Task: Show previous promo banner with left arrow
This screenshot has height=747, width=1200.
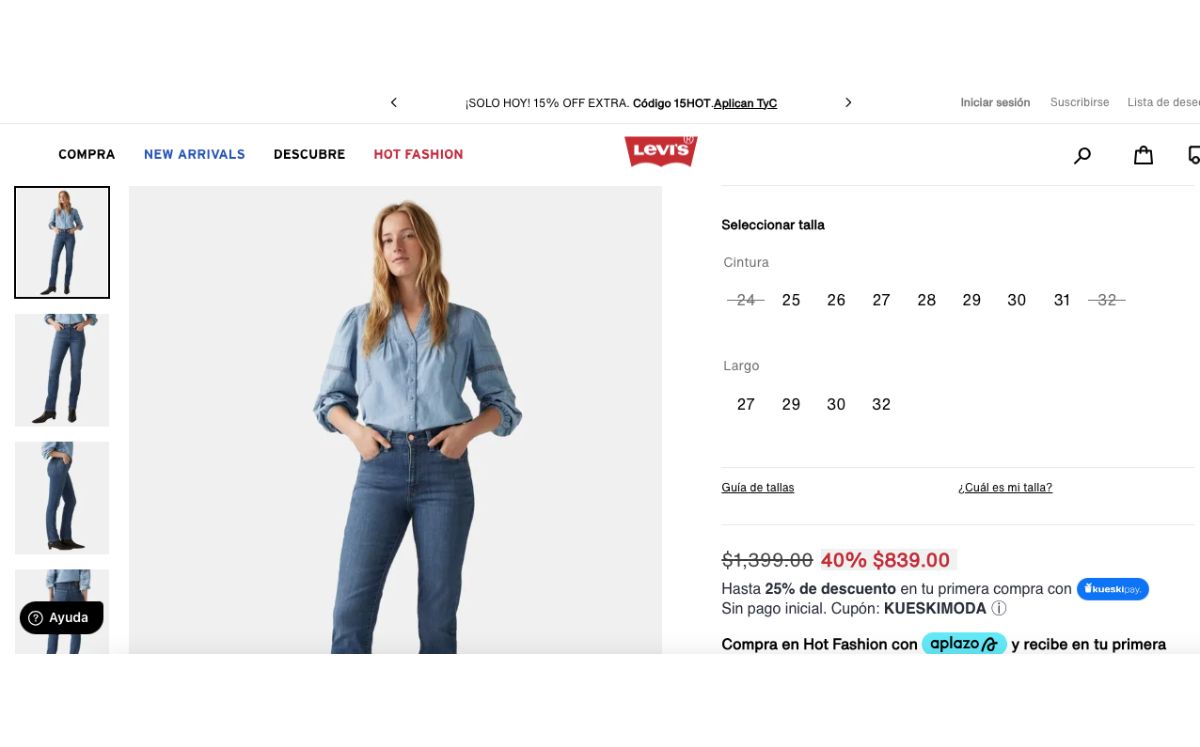Action: (394, 102)
